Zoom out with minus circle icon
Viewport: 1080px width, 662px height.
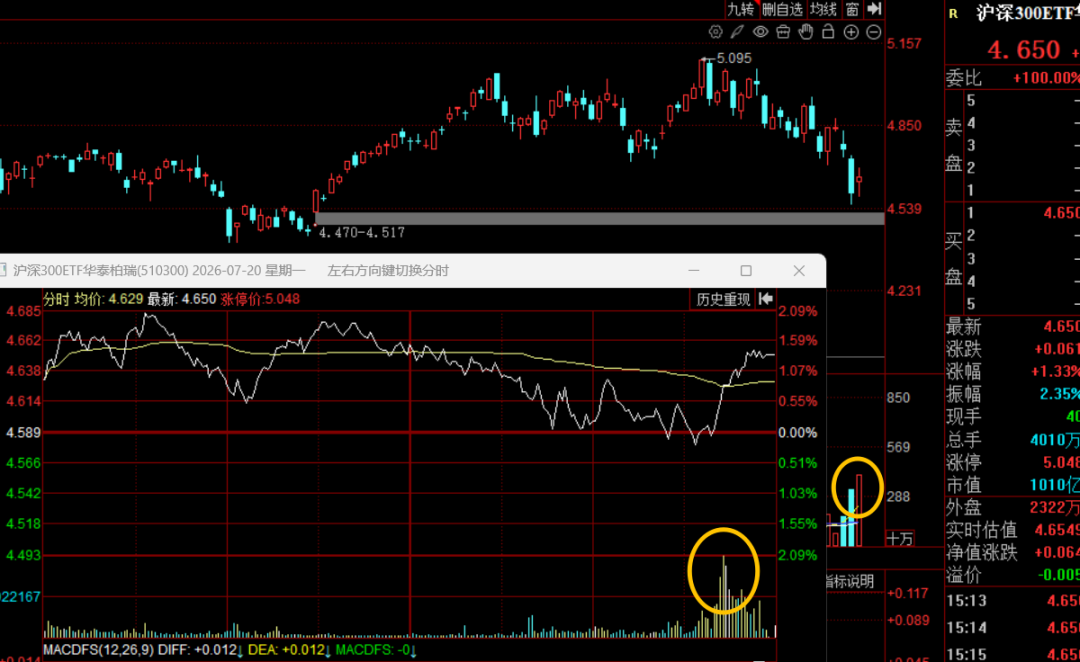[x=873, y=32]
